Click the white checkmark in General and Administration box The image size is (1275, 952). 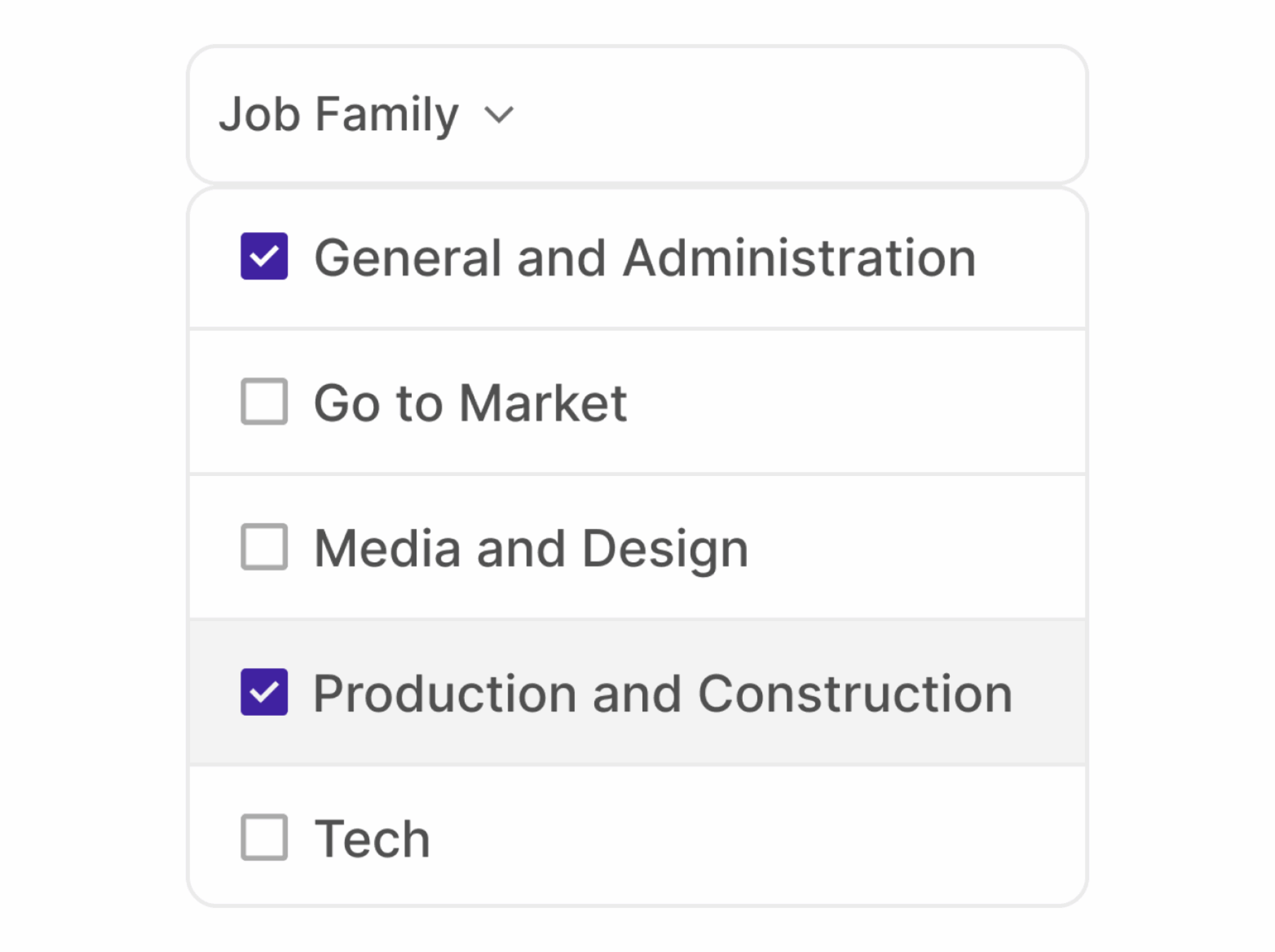(x=264, y=256)
